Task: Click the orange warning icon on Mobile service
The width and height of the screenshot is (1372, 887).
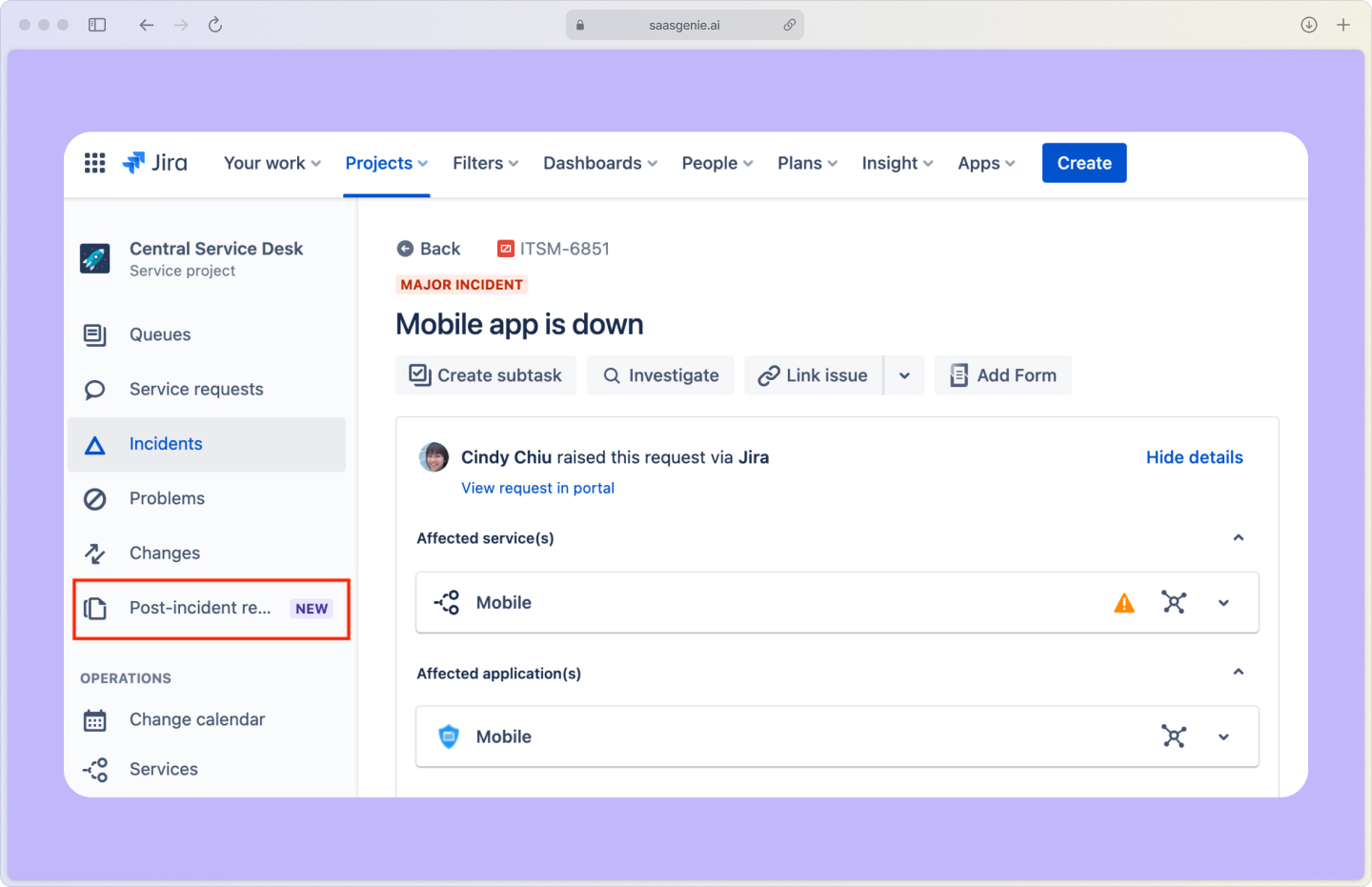Action: (x=1124, y=603)
